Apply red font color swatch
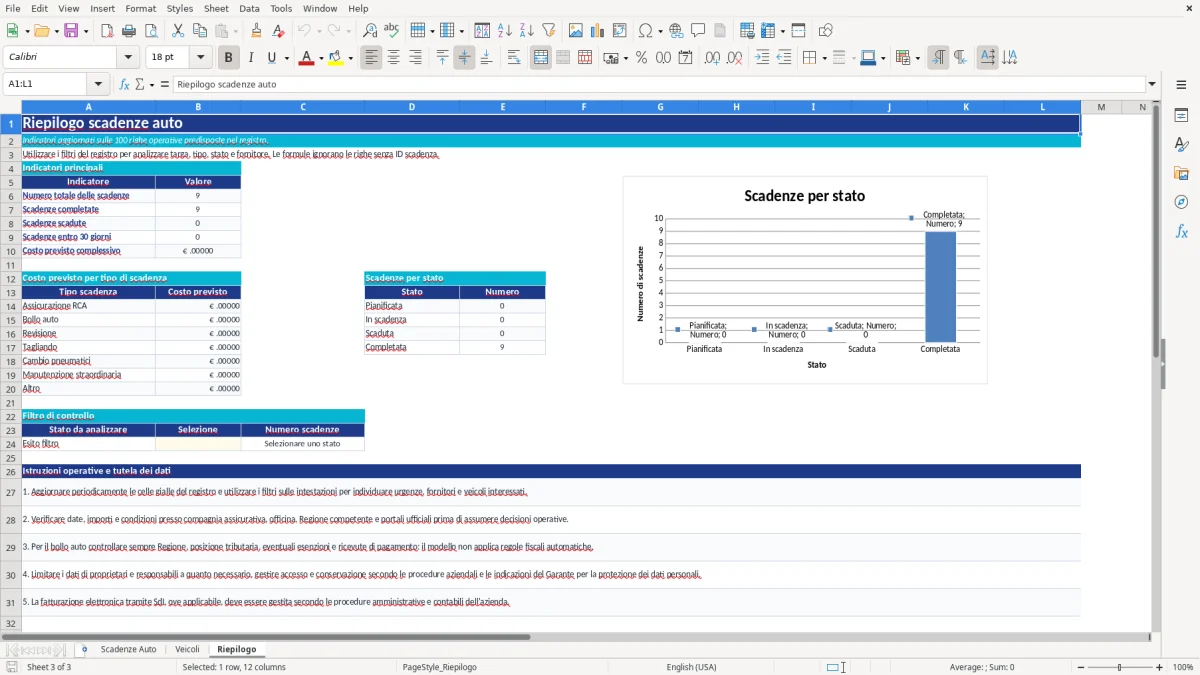Image resolution: width=1200 pixels, height=675 pixels. click(306, 58)
